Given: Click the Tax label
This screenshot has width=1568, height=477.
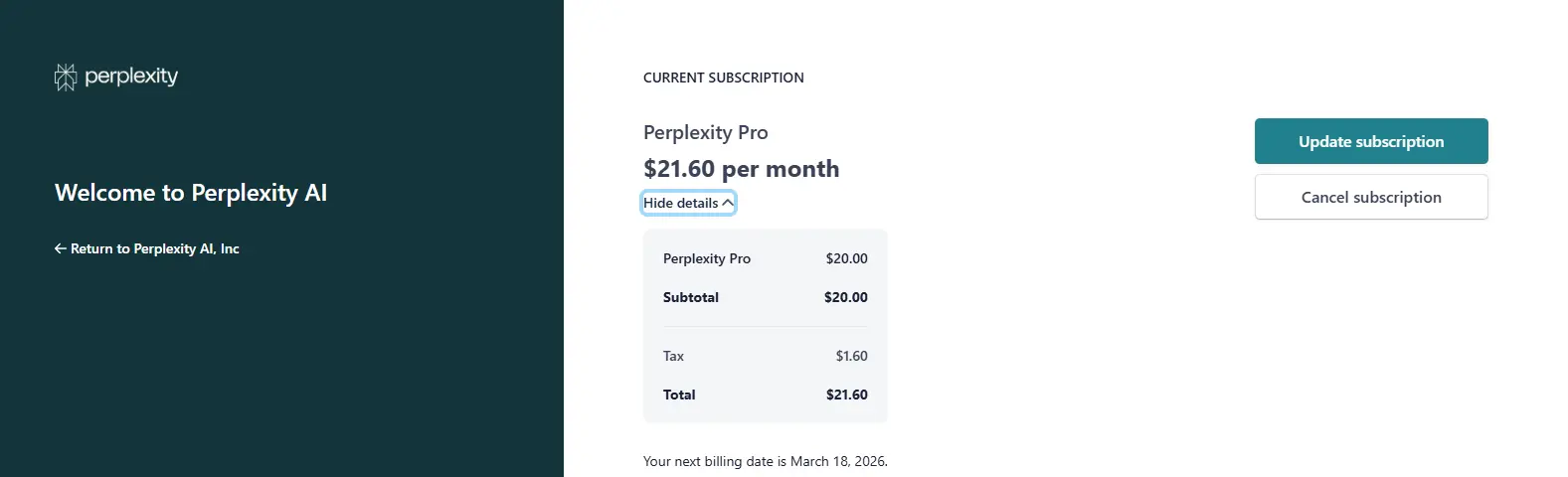Looking at the screenshot, I should 673,356.
